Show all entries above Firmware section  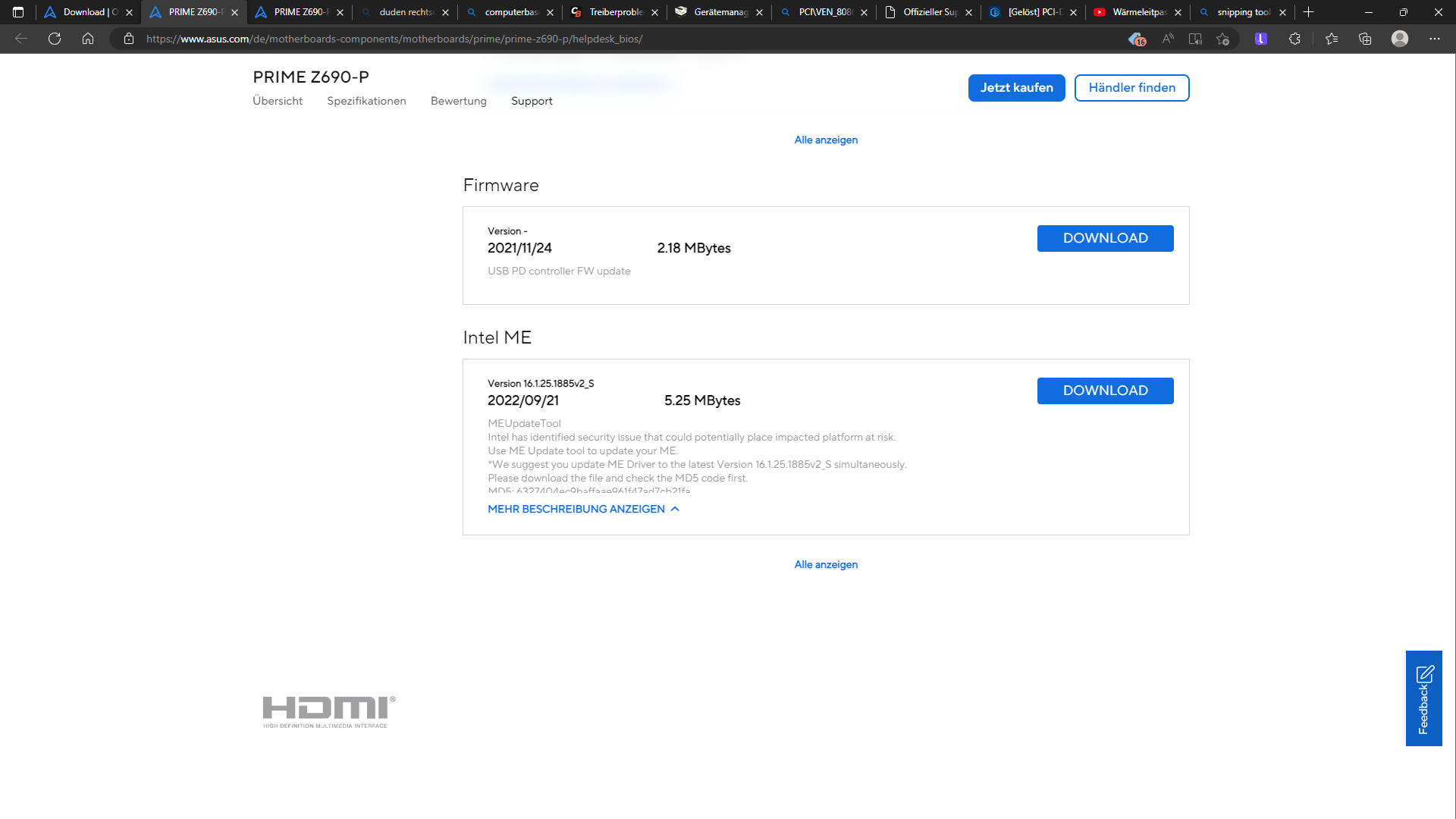(826, 140)
